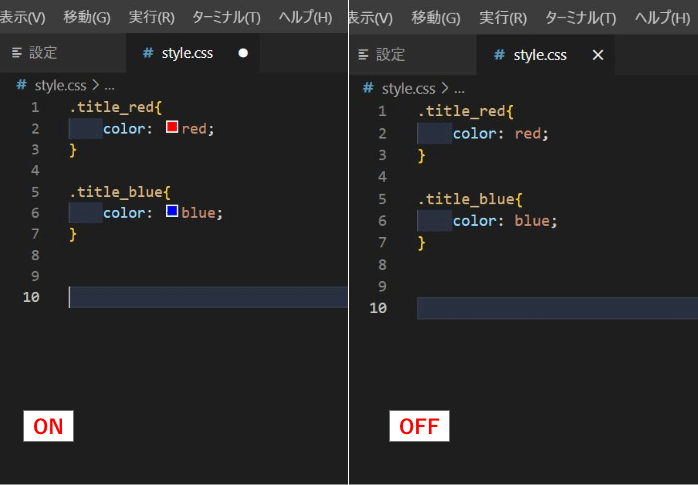
Task: Select the right style.css tab
Action: pos(540,55)
